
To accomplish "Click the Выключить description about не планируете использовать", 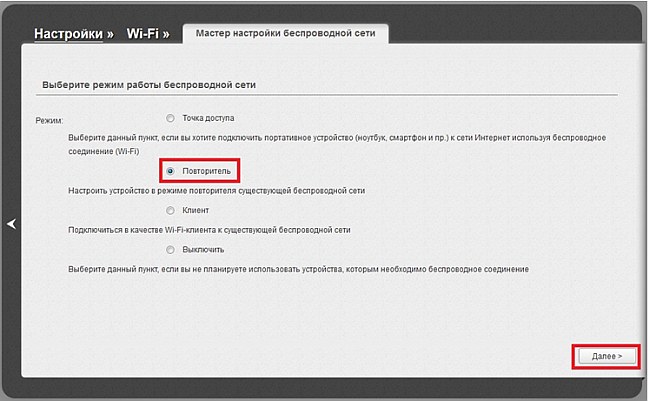I will (x=297, y=269).
